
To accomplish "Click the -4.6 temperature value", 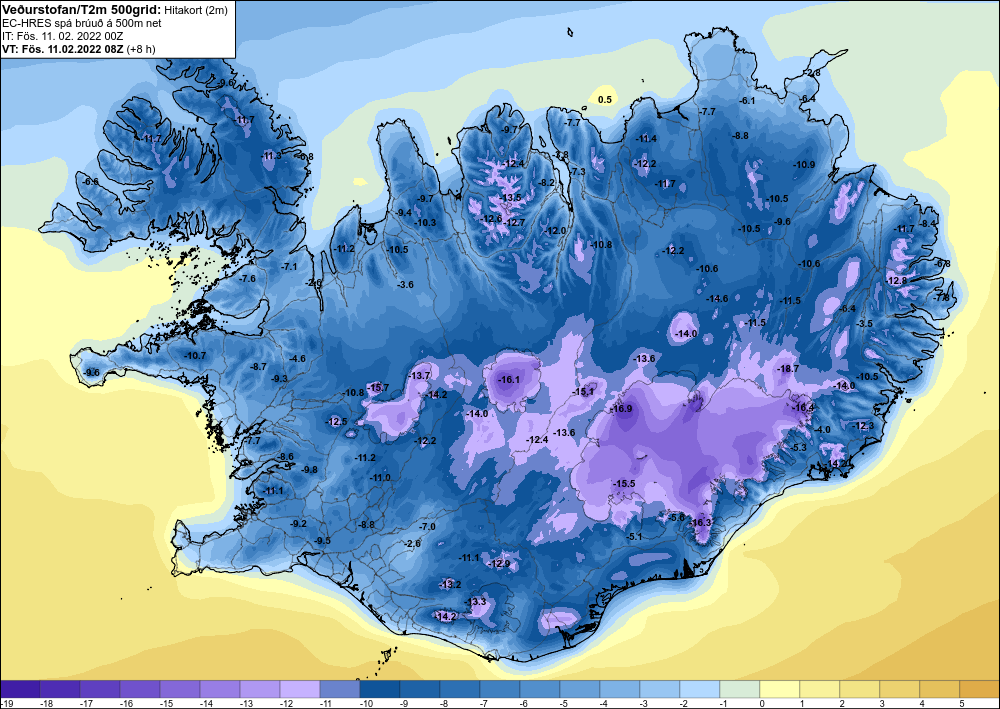I will [298, 359].
